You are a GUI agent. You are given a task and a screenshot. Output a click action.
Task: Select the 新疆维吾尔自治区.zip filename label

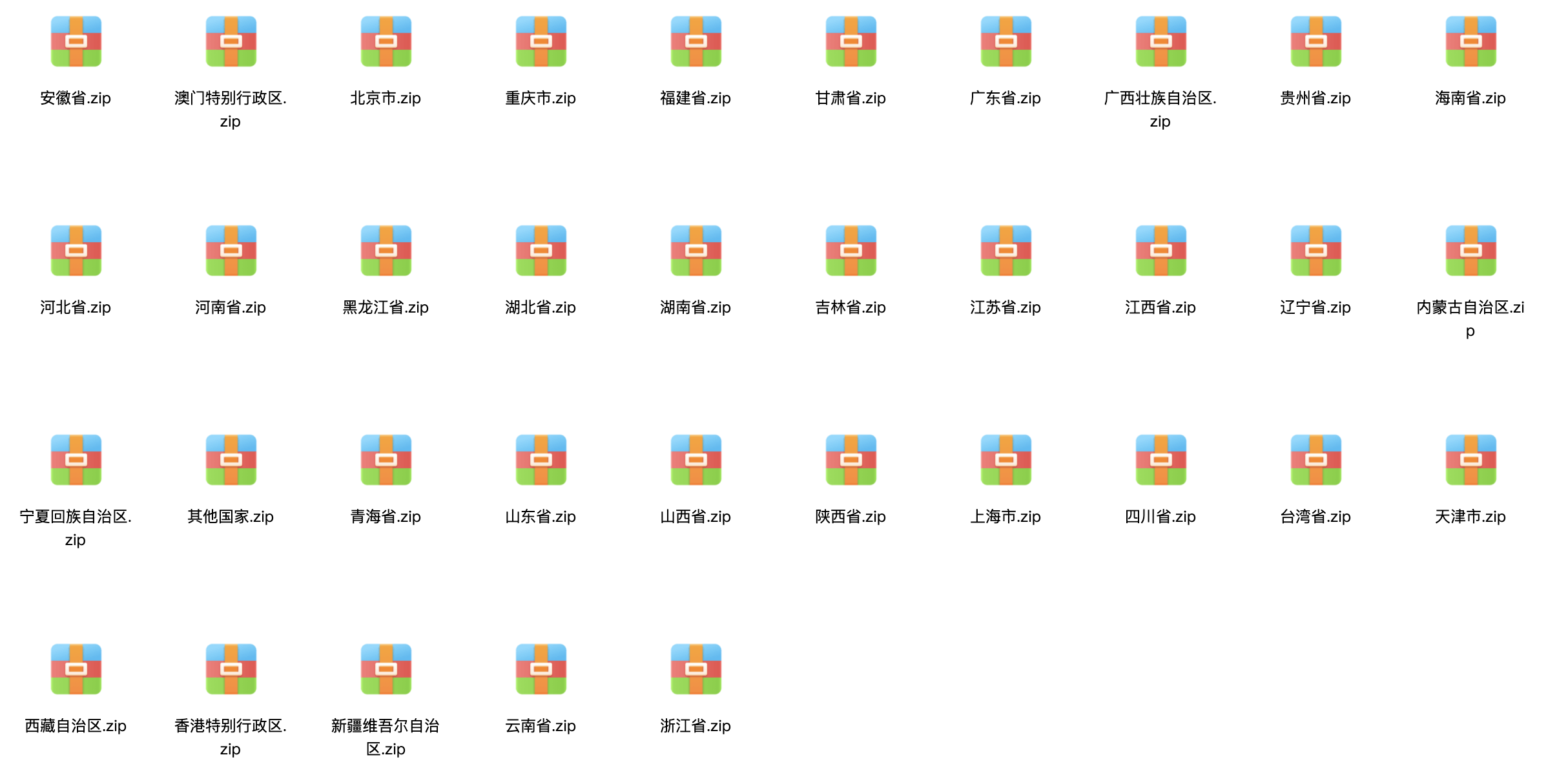tap(386, 737)
